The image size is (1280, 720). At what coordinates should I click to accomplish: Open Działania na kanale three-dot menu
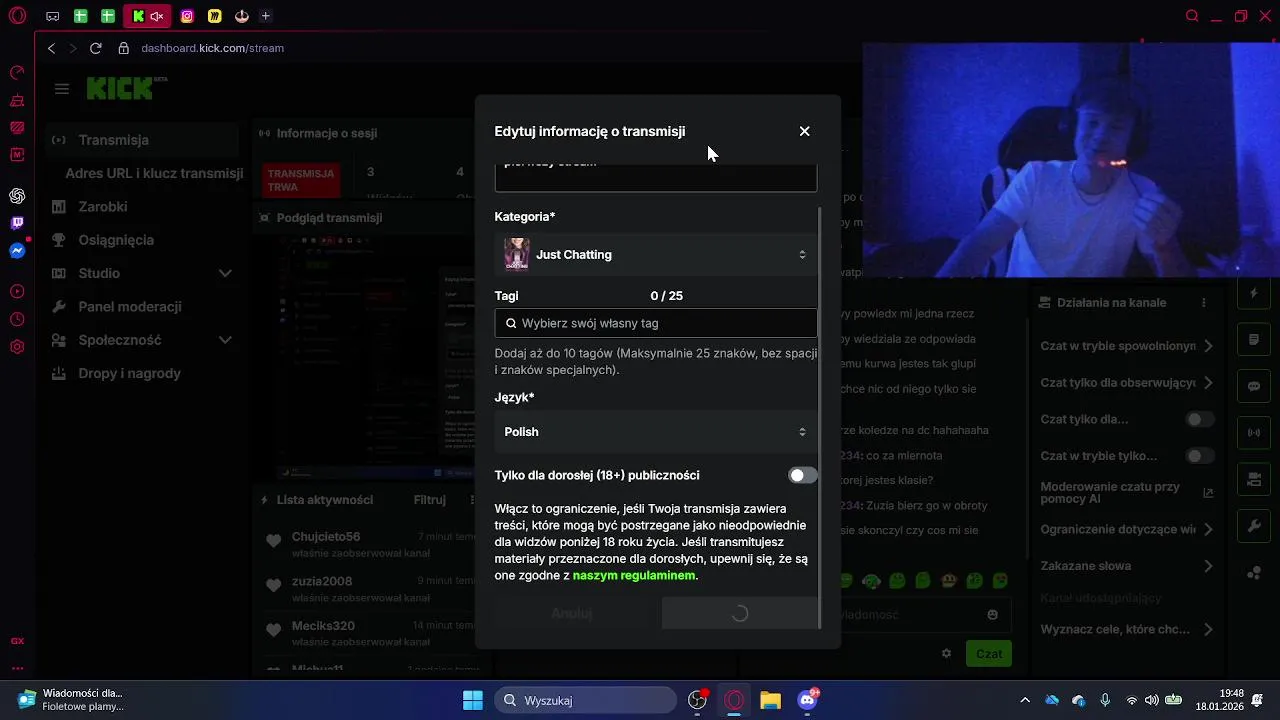click(1205, 302)
